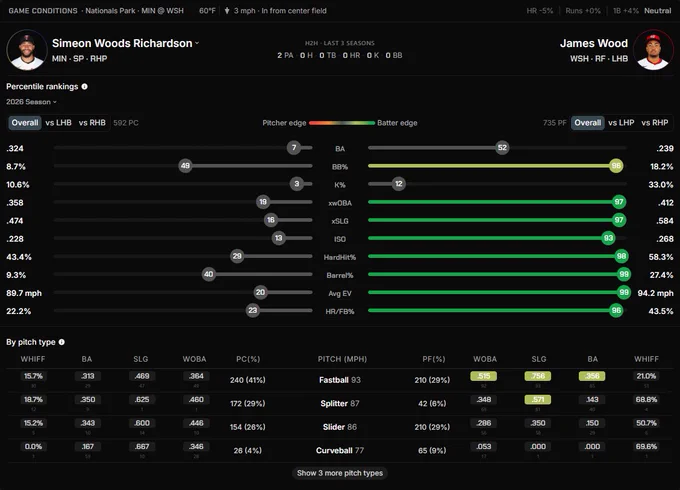
Task: Click the pitcher-side WHIFF column header
Action: point(33,359)
